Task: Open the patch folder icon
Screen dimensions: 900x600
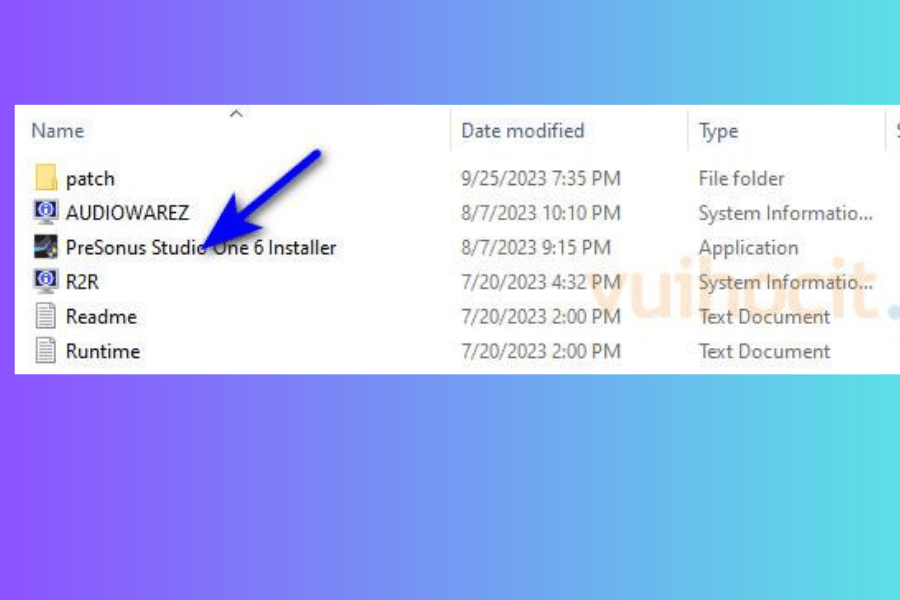Action: [x=46, y=177]
